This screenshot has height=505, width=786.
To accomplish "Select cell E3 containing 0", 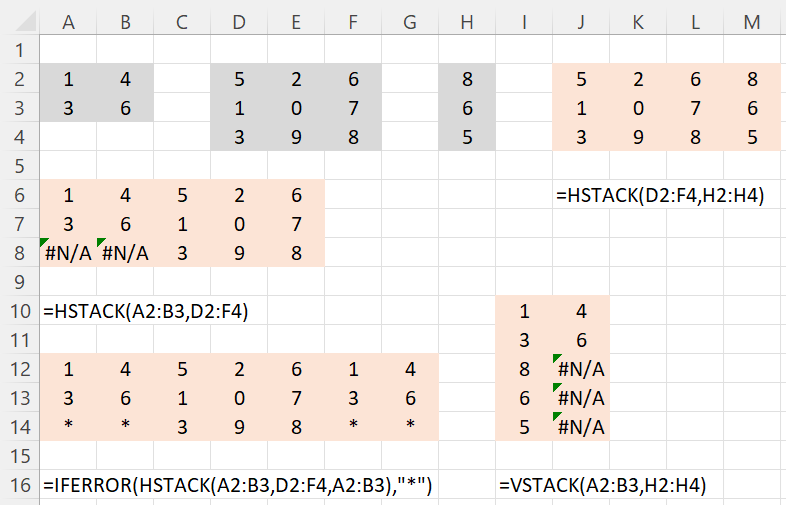I will (296, 108).
